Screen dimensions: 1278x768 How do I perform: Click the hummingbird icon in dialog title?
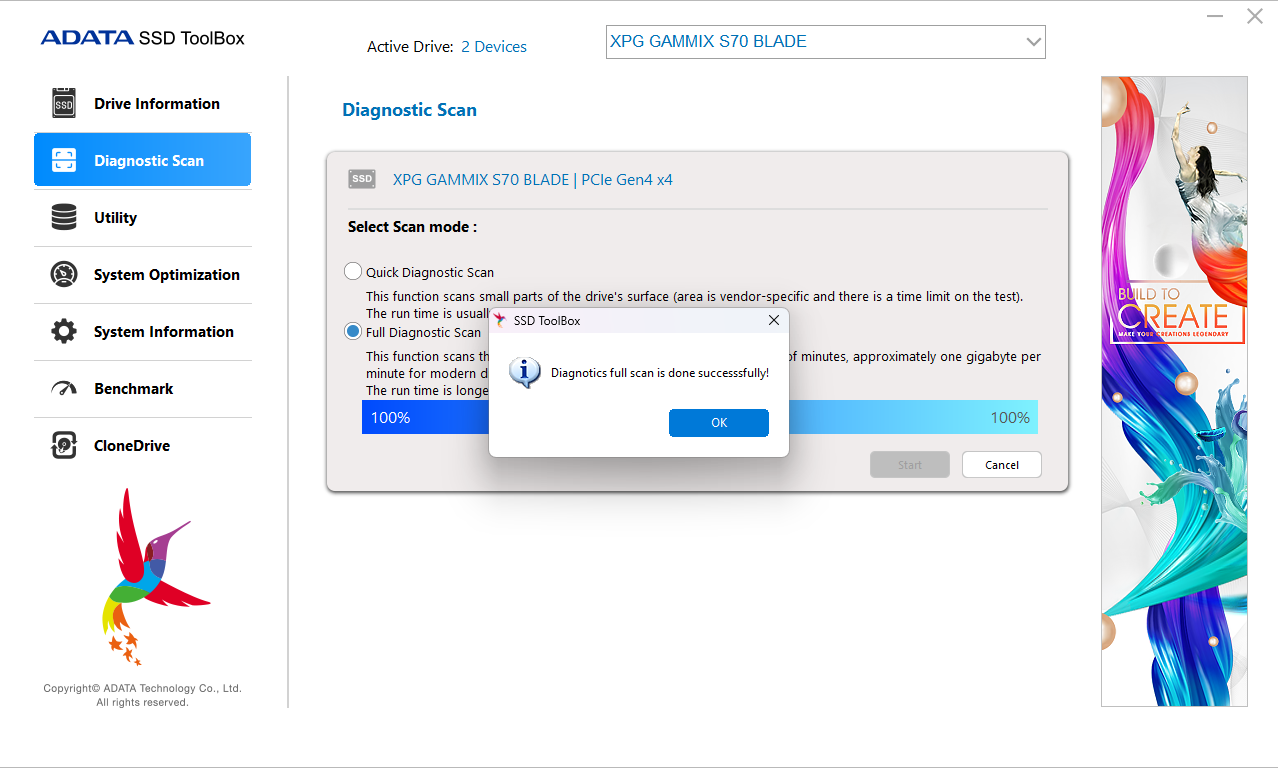click(500, 320)
